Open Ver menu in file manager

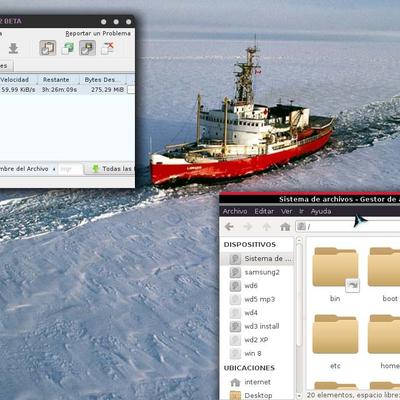pos(286,211)
